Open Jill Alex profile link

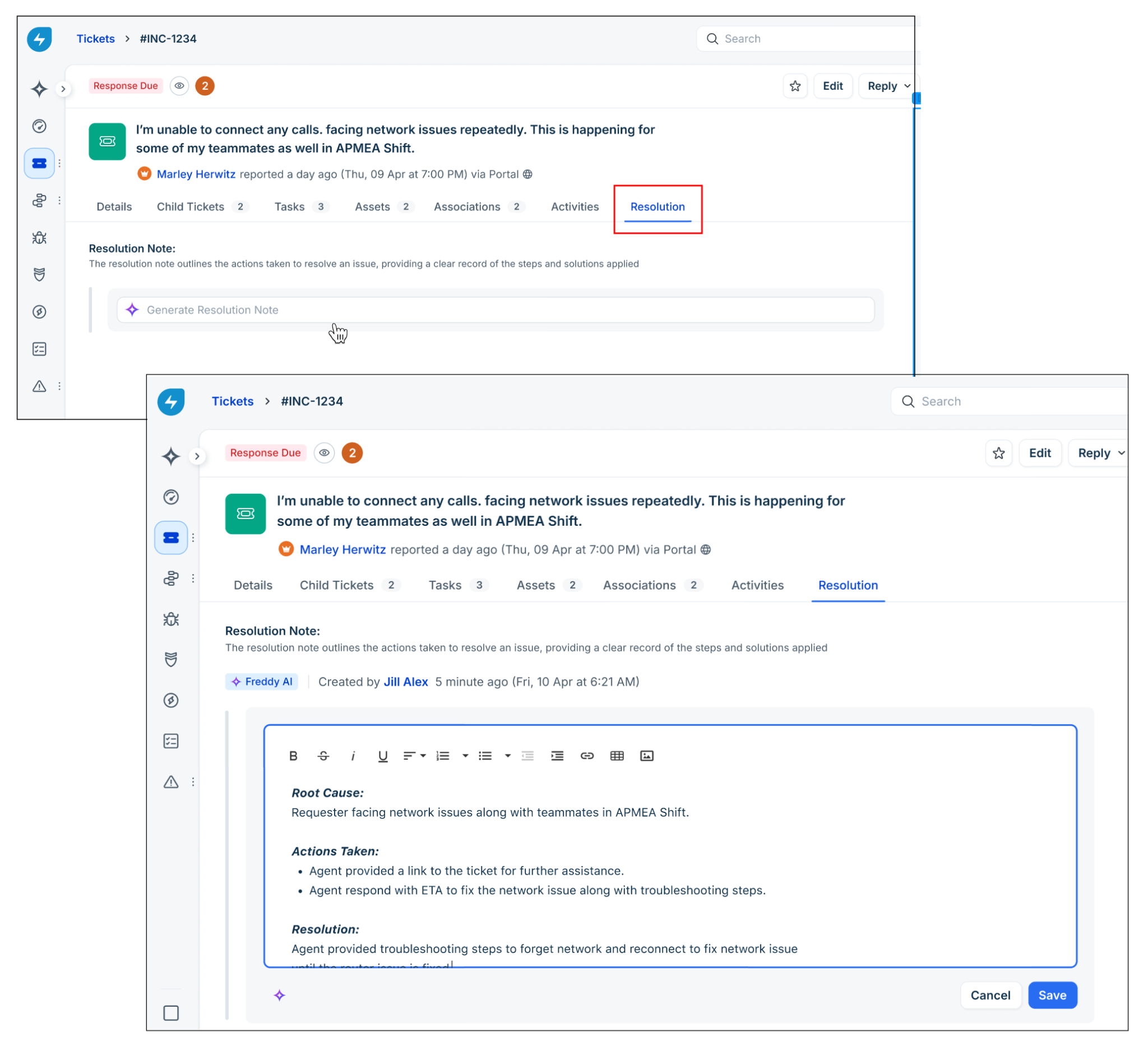405,682
